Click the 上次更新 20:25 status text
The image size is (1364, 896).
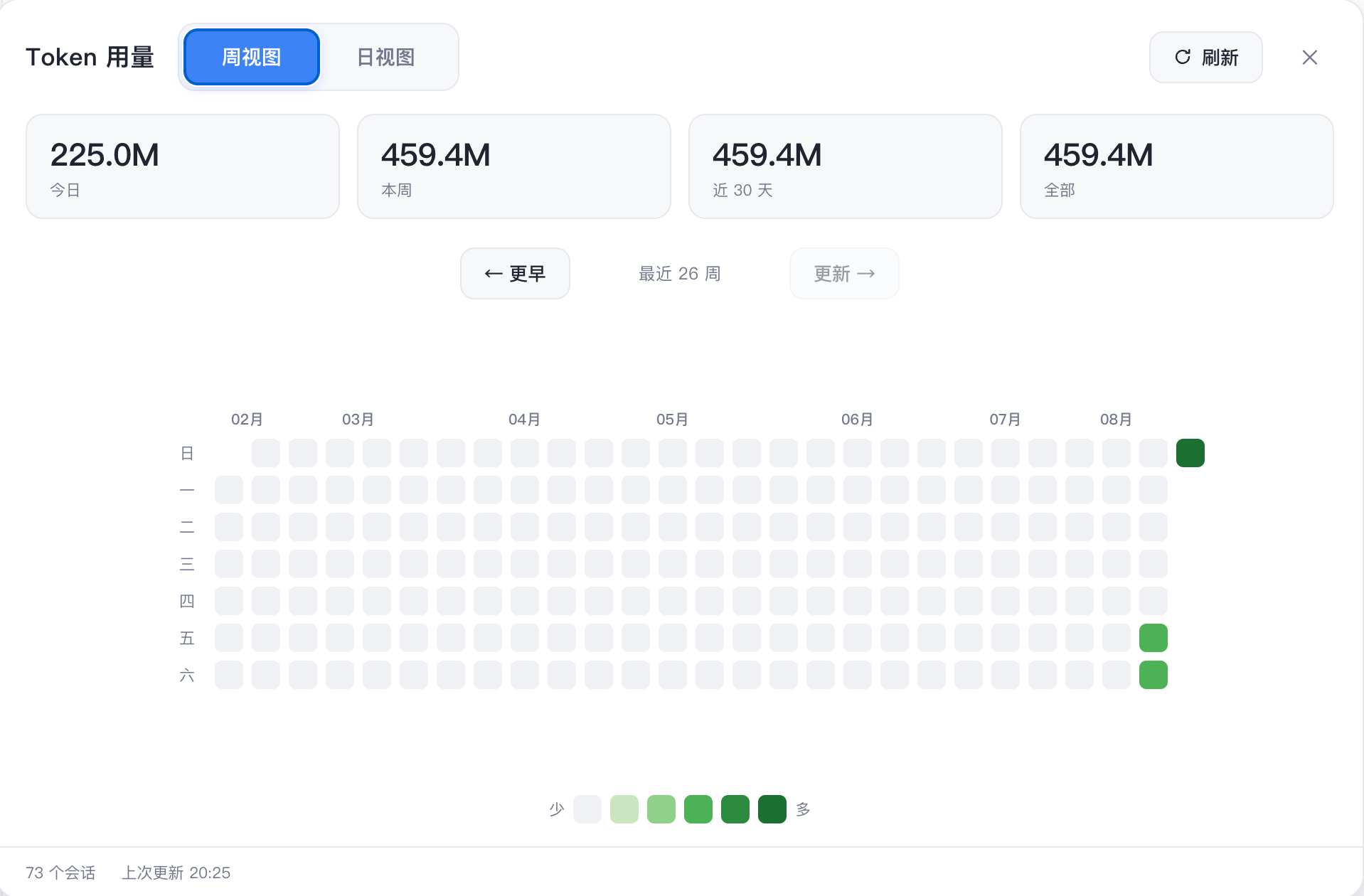176,873
